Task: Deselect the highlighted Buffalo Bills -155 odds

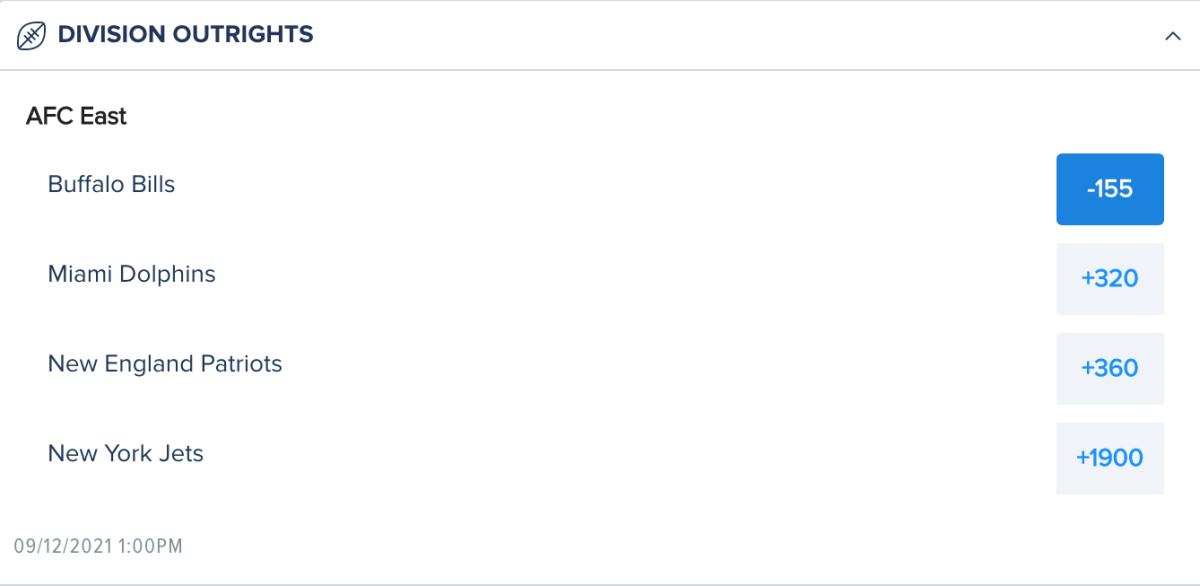Action: pyautogui.click(x=1110, y=189)
